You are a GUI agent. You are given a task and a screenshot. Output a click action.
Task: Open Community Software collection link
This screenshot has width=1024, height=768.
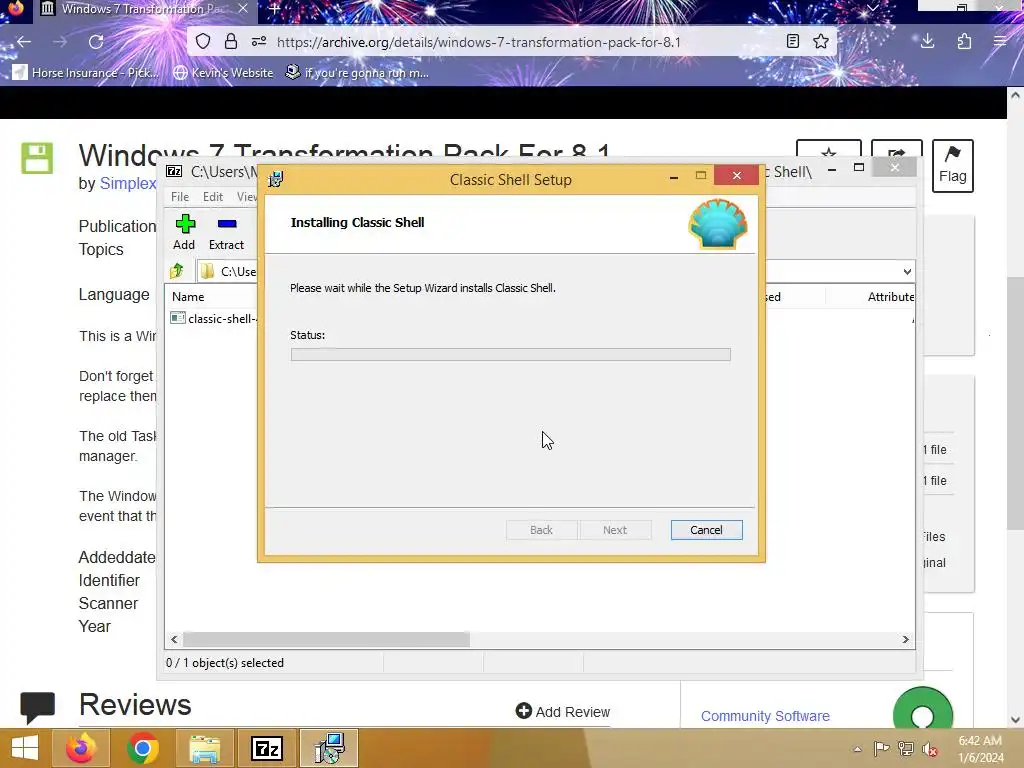pyautogui.click(x=765, y=716)
